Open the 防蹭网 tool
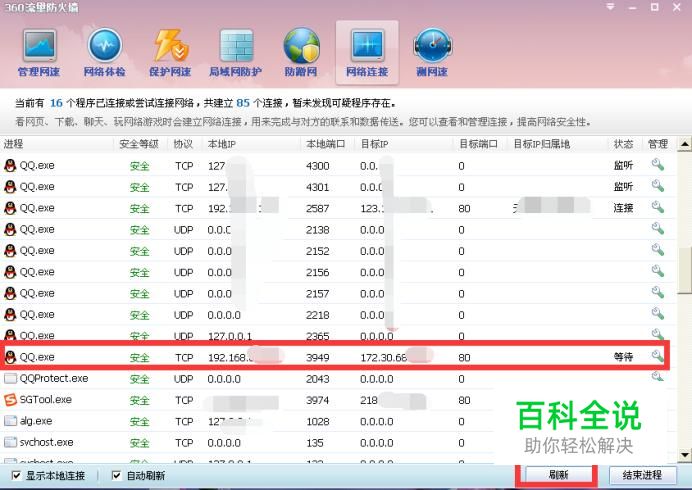Image resolution: width=692 pixels, height=490 pixels. [x=301, y=53]
